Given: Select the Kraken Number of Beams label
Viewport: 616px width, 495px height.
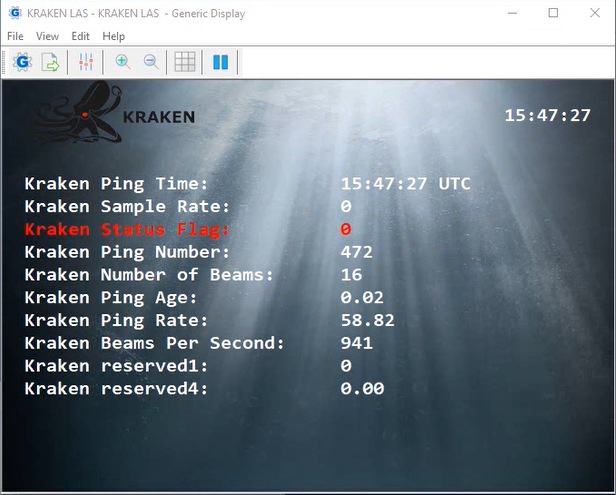Looking at the screenshot, I should (148, 275).
